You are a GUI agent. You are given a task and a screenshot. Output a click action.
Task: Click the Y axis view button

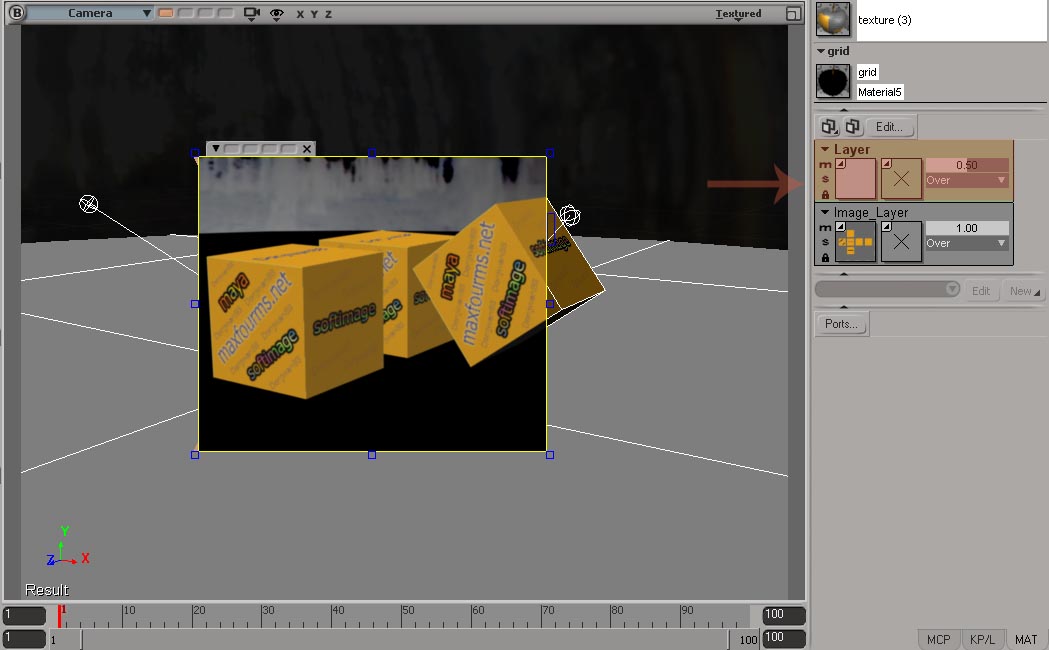[314, 14]
